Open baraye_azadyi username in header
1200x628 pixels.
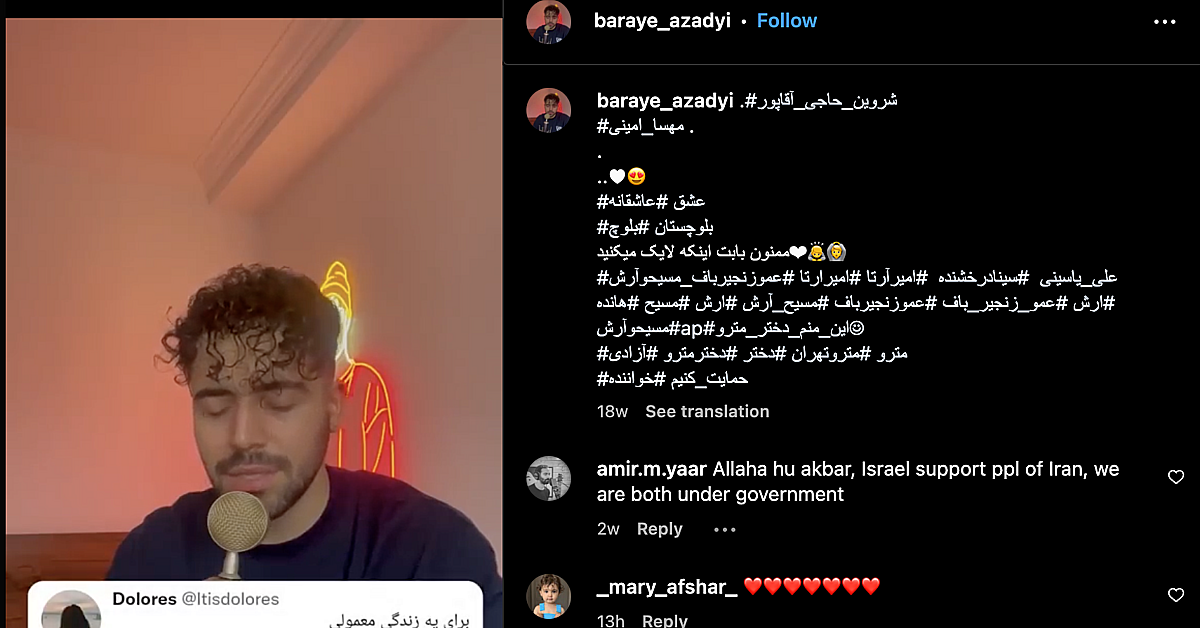click(x=664, y=21)
